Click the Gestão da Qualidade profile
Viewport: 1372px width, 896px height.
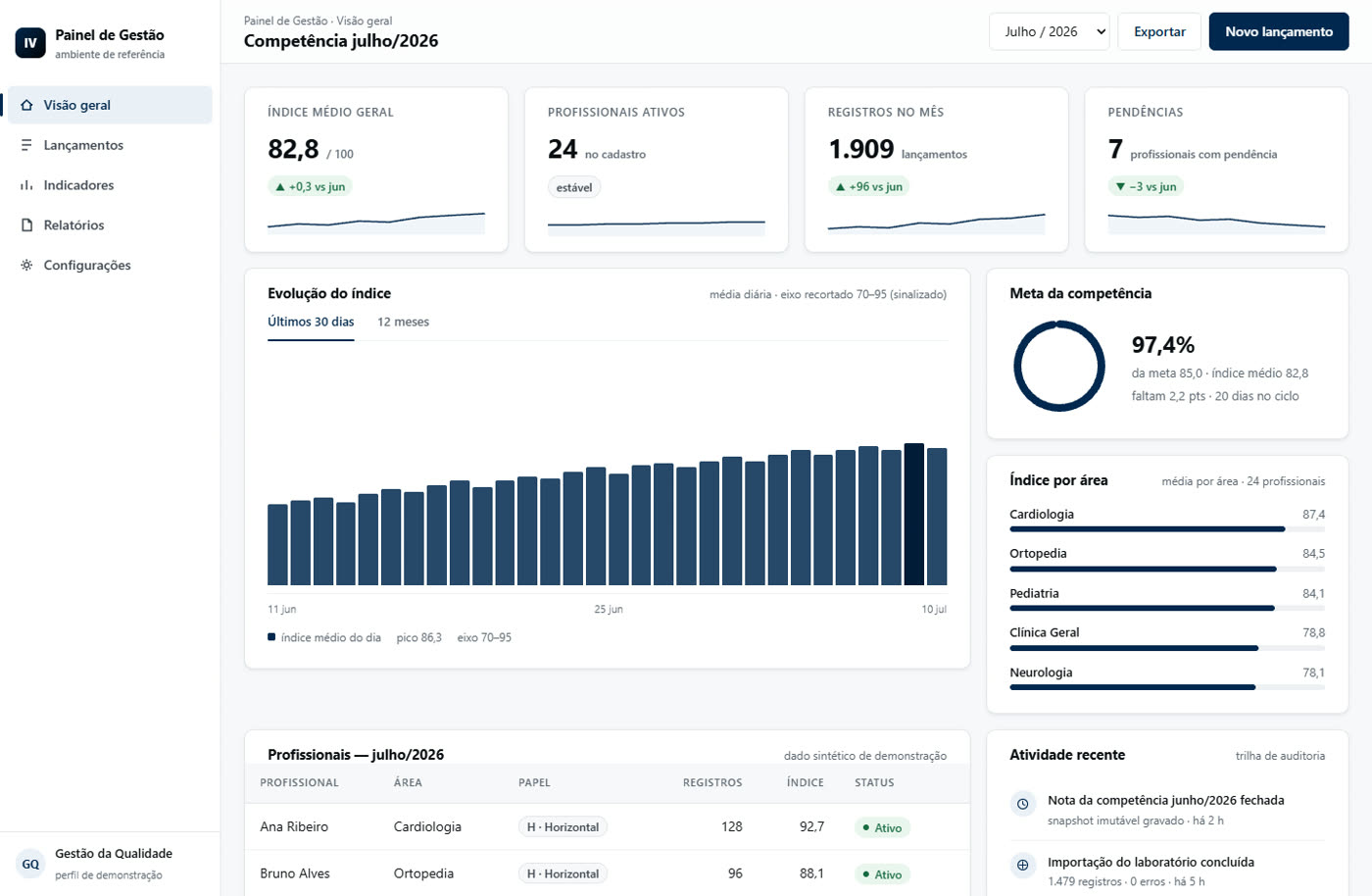tap(110, 864)
